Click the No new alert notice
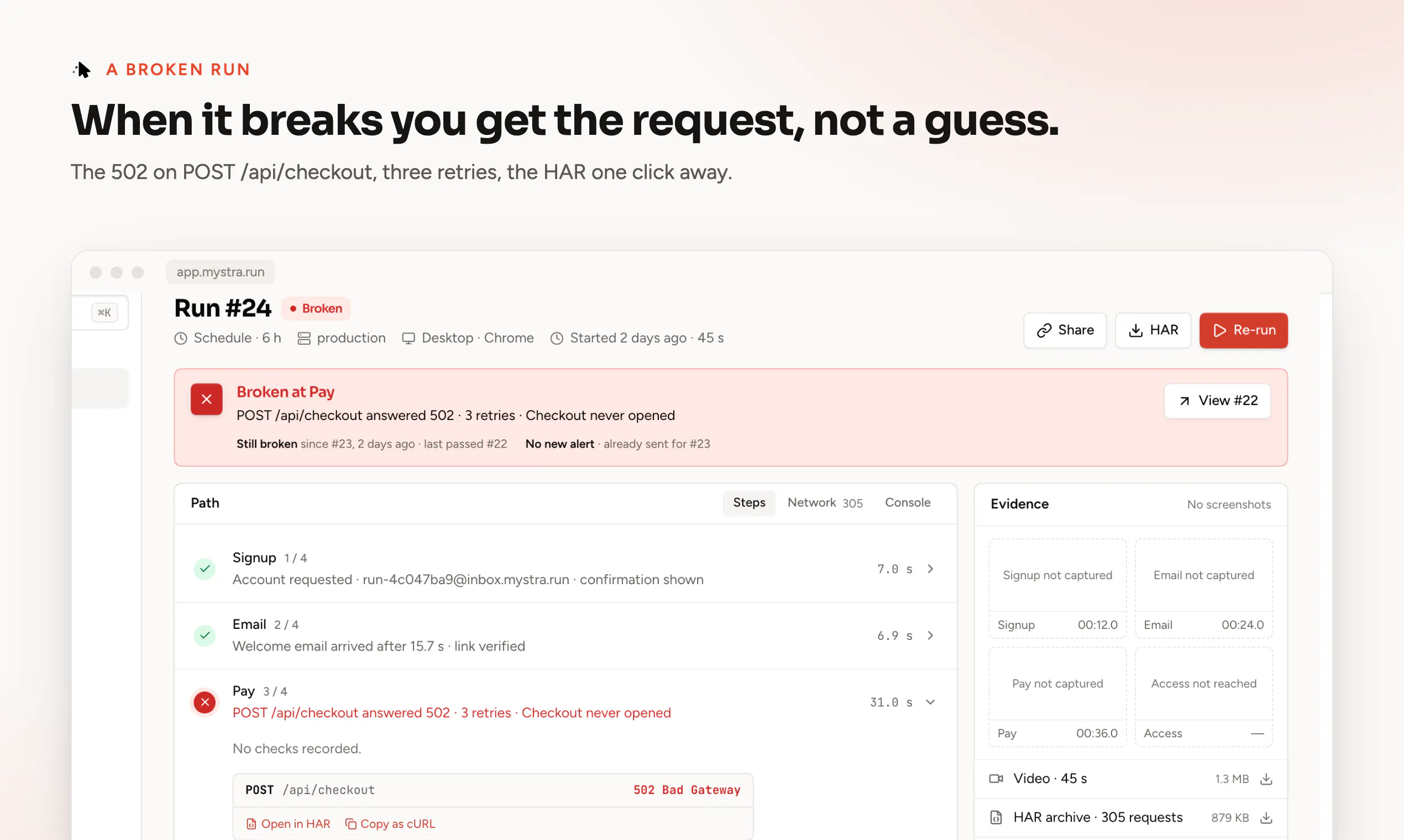Viewport: 1404px width, 840px height. (x=617, y=444)
